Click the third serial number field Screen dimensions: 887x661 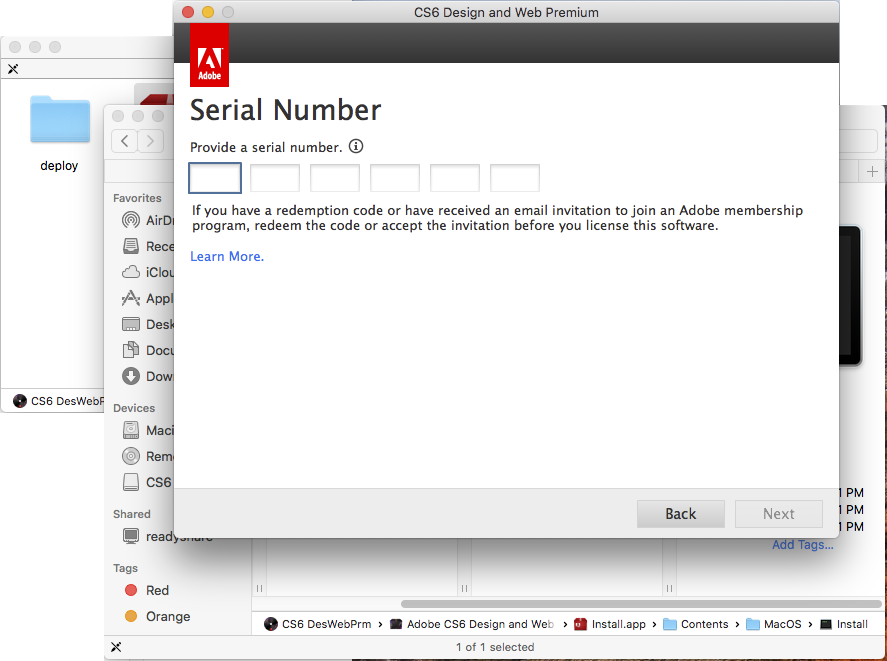[335, 178]
